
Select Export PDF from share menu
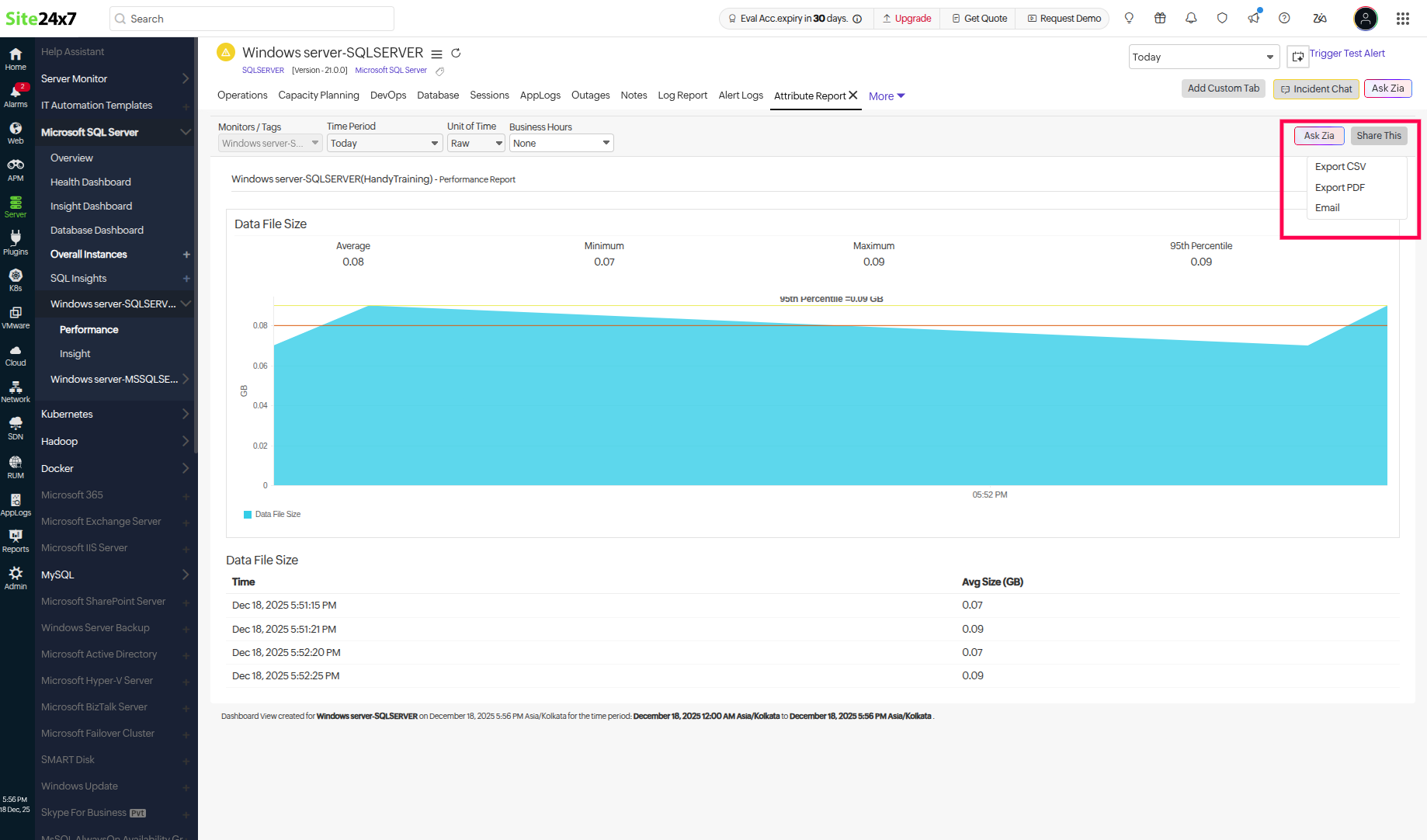pos(1339,187)
